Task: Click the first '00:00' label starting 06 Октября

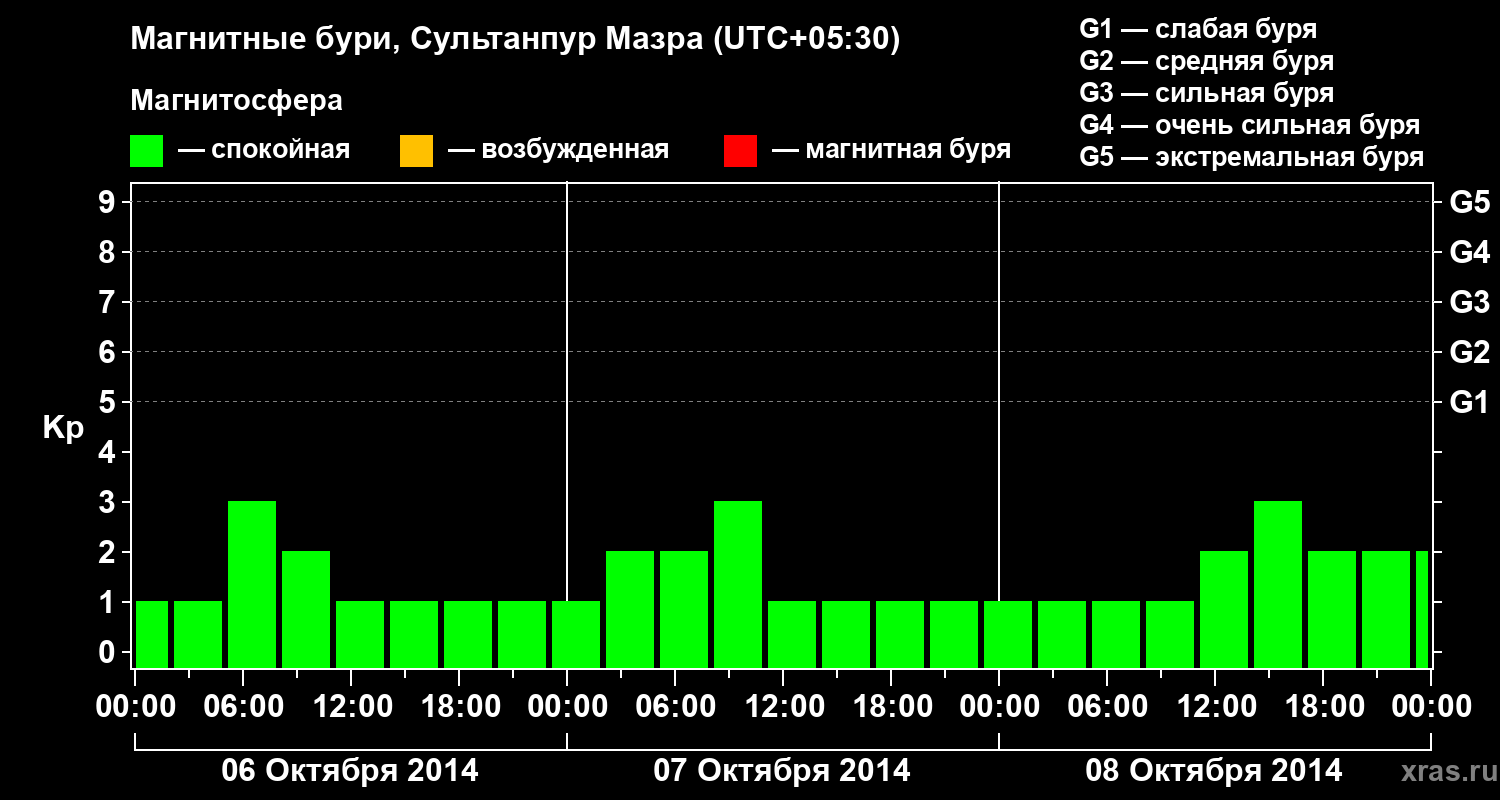Action: pyautogui.click(x=135, y=707)
